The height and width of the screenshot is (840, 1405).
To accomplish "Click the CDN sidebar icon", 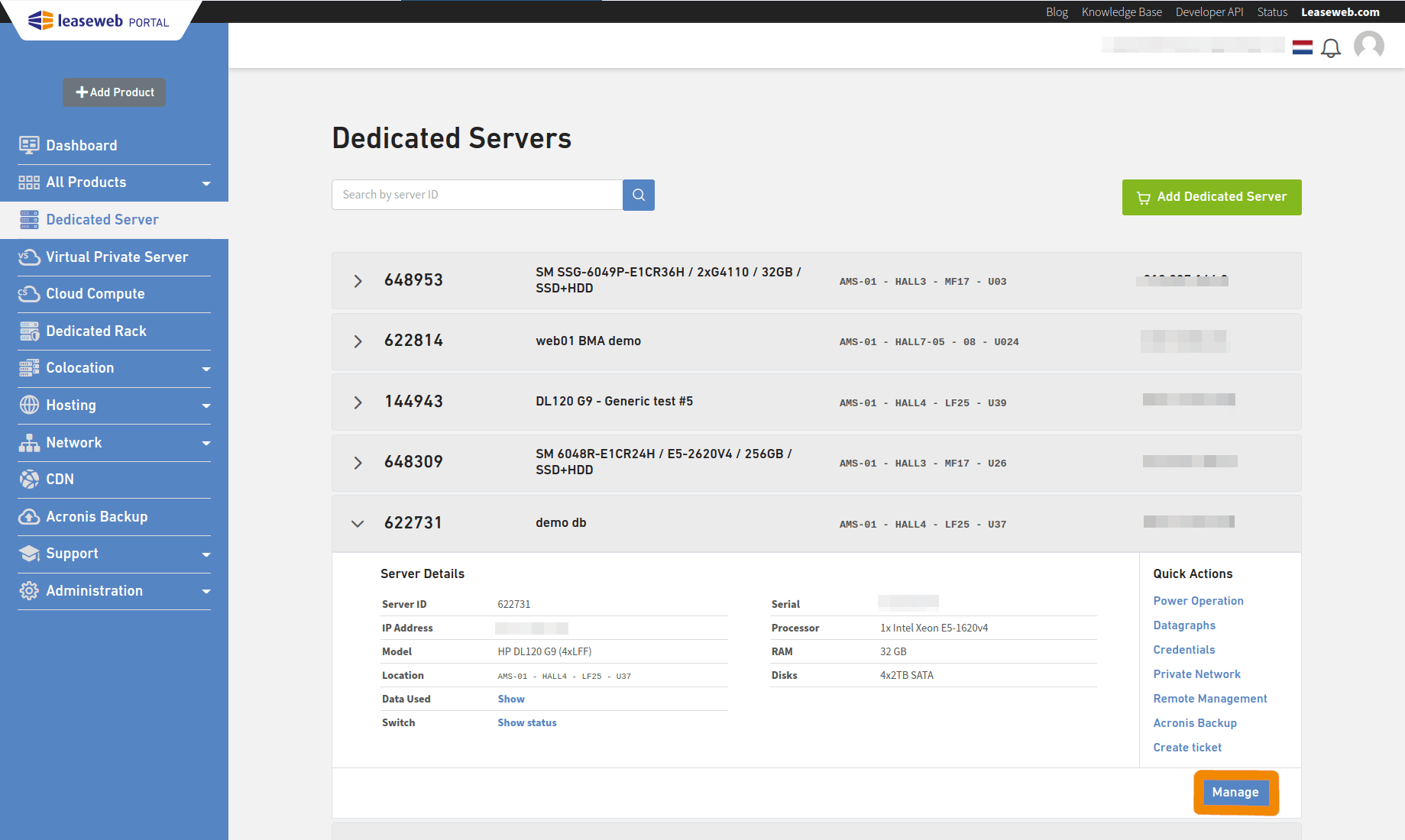I will pos(29,480).
